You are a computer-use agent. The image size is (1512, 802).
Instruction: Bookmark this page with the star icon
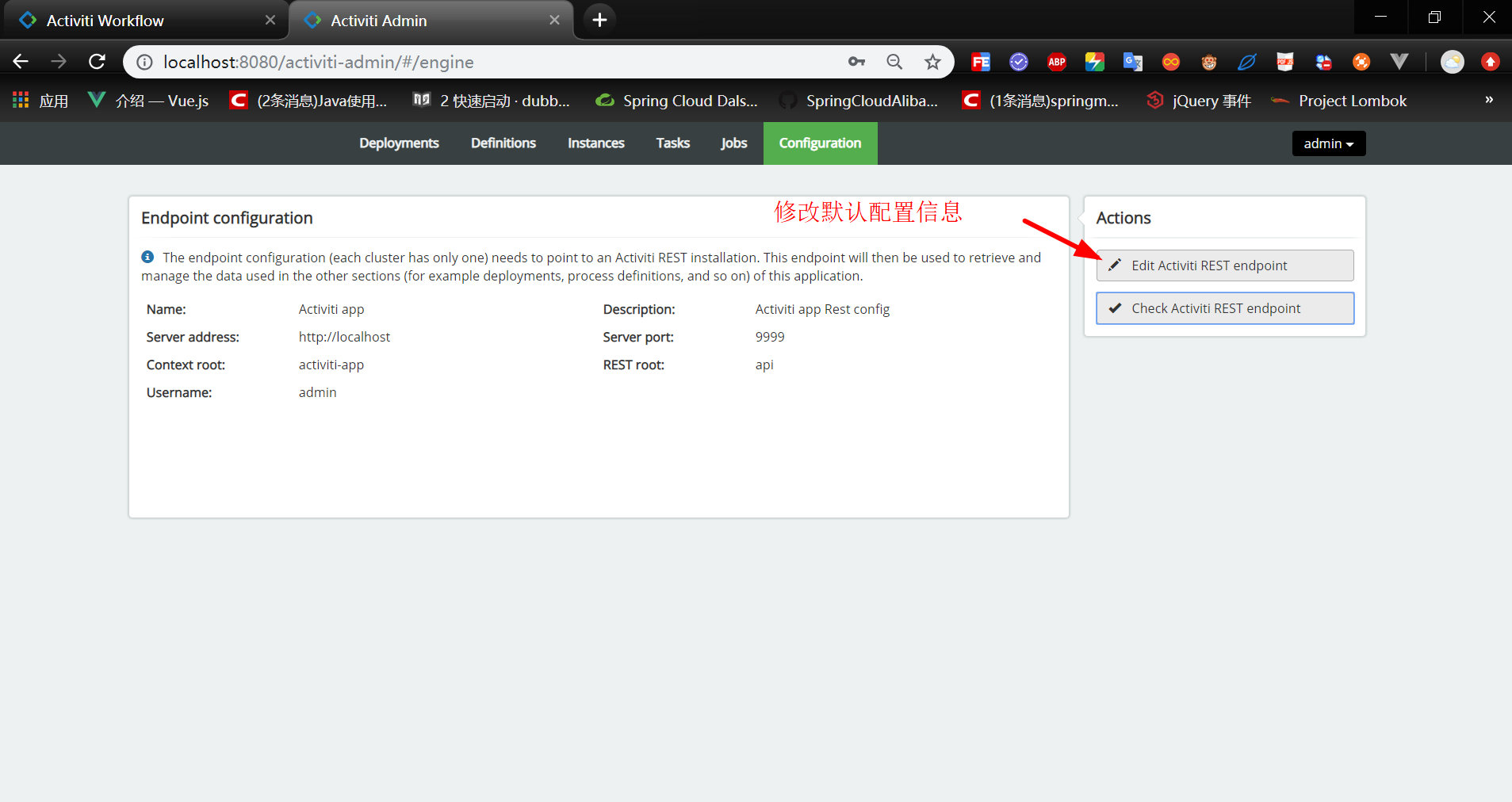(932, 62)
